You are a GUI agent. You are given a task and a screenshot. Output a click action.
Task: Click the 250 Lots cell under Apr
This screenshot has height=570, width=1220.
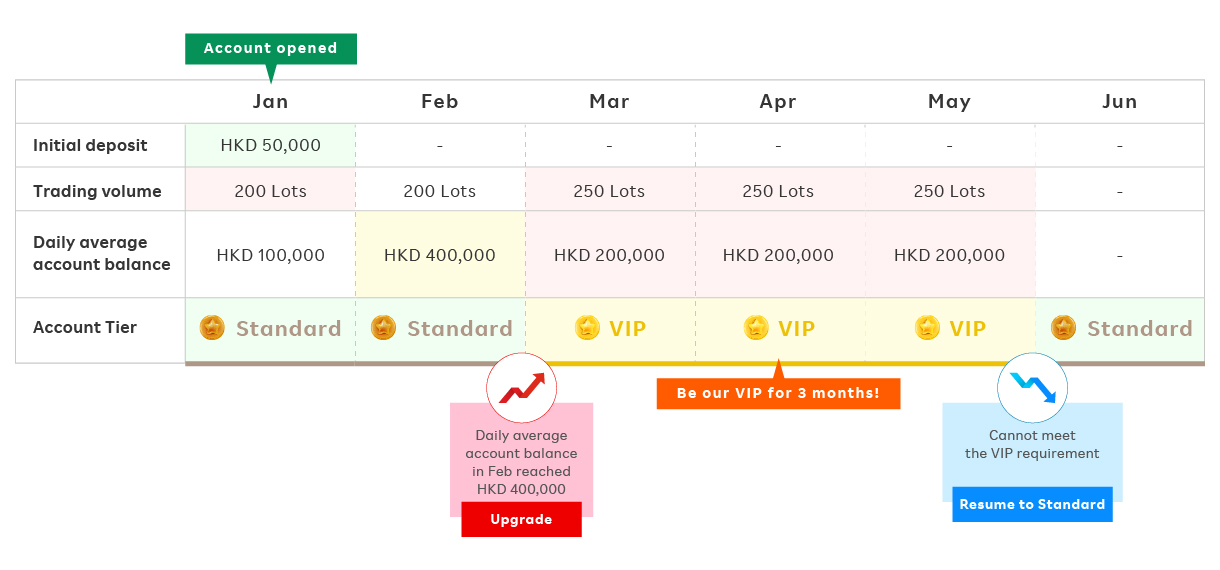tap(778, 191)
